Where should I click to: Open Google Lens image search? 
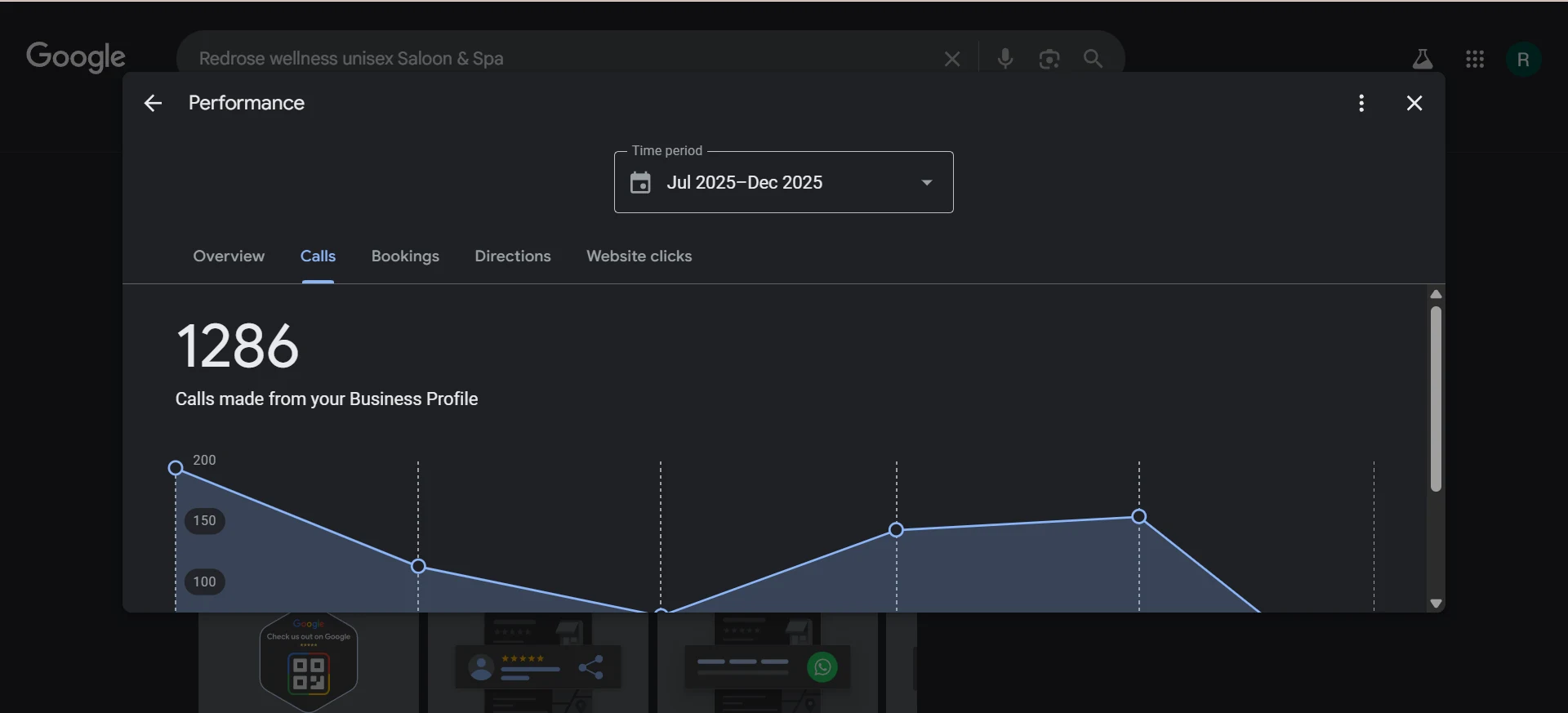1049,59
